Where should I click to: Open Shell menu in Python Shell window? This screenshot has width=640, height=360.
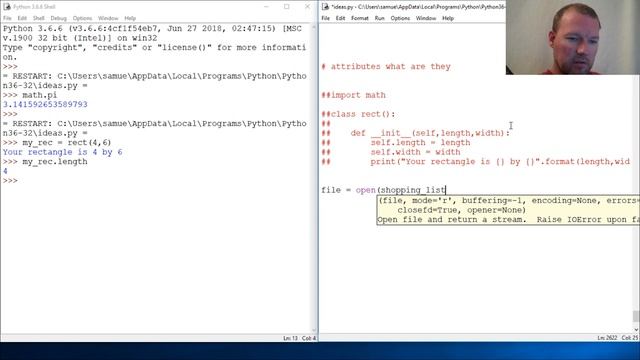click(x=39, y=18)
